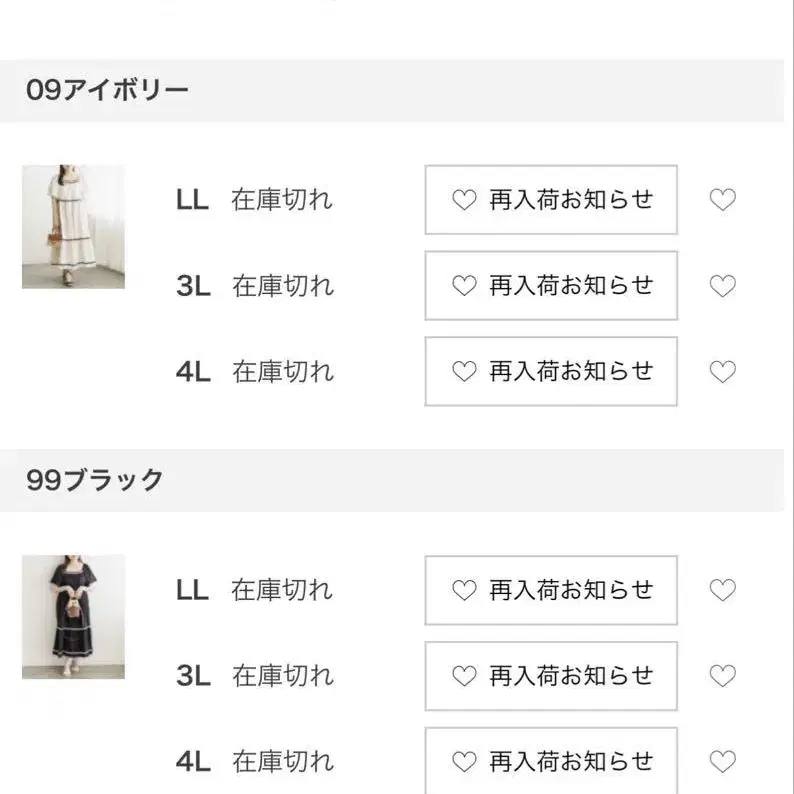
Task: Open the ivory dress thumbnail
Action: point(73,227)
